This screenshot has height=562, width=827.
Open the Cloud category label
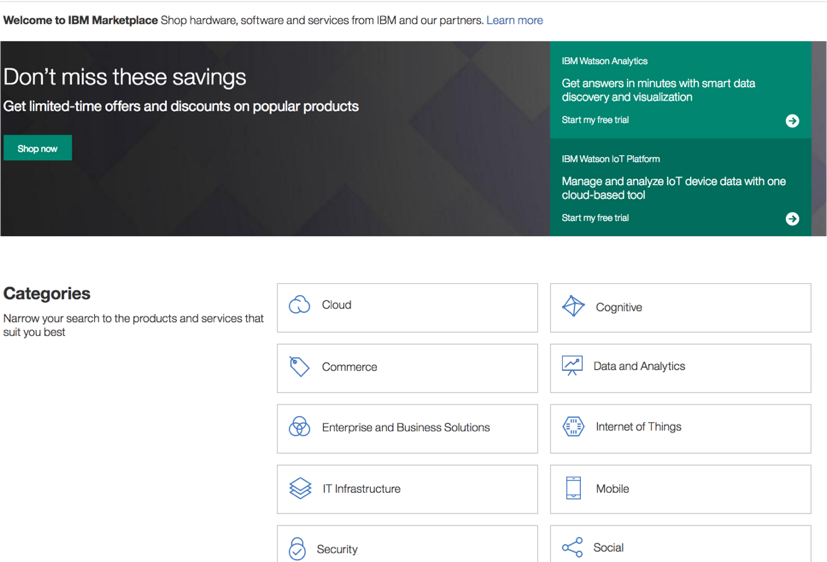click(336, 305)
